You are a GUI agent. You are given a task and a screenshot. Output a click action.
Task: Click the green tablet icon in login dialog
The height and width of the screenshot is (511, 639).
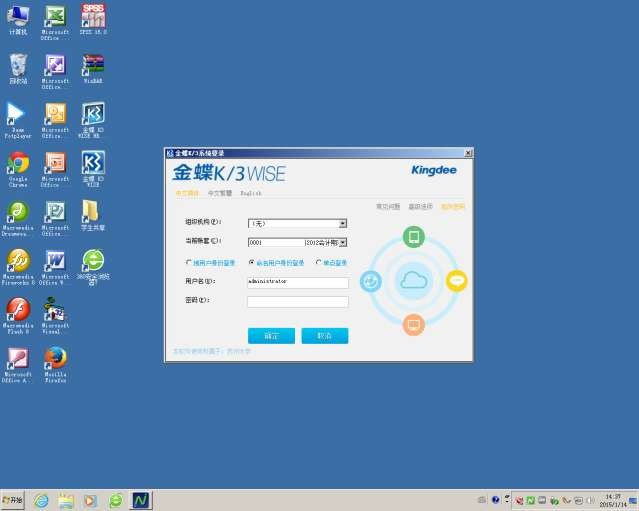pos(414,237)
